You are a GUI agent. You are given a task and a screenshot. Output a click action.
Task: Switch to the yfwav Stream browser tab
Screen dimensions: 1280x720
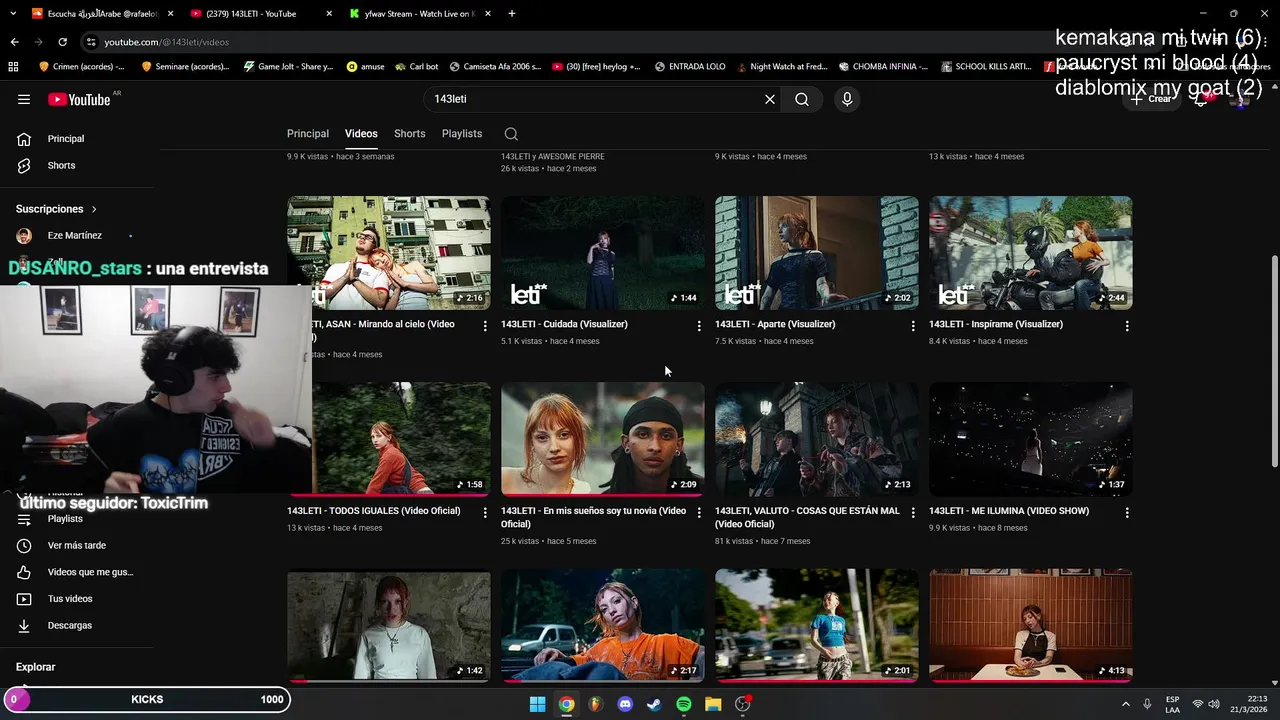419,14
